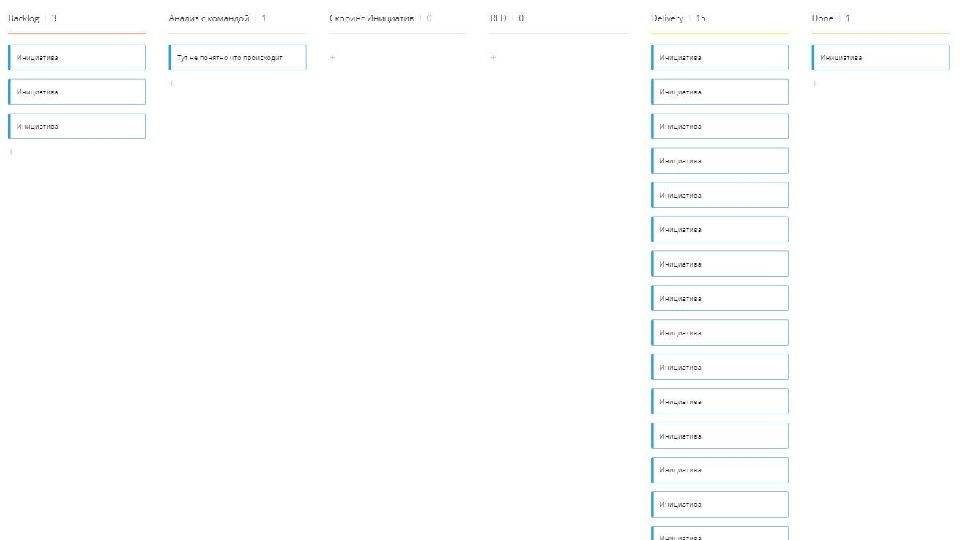Add card to empty Скоринг Инициатив column
This screenshot has width=960, height=540.
(x=333, y=58)
